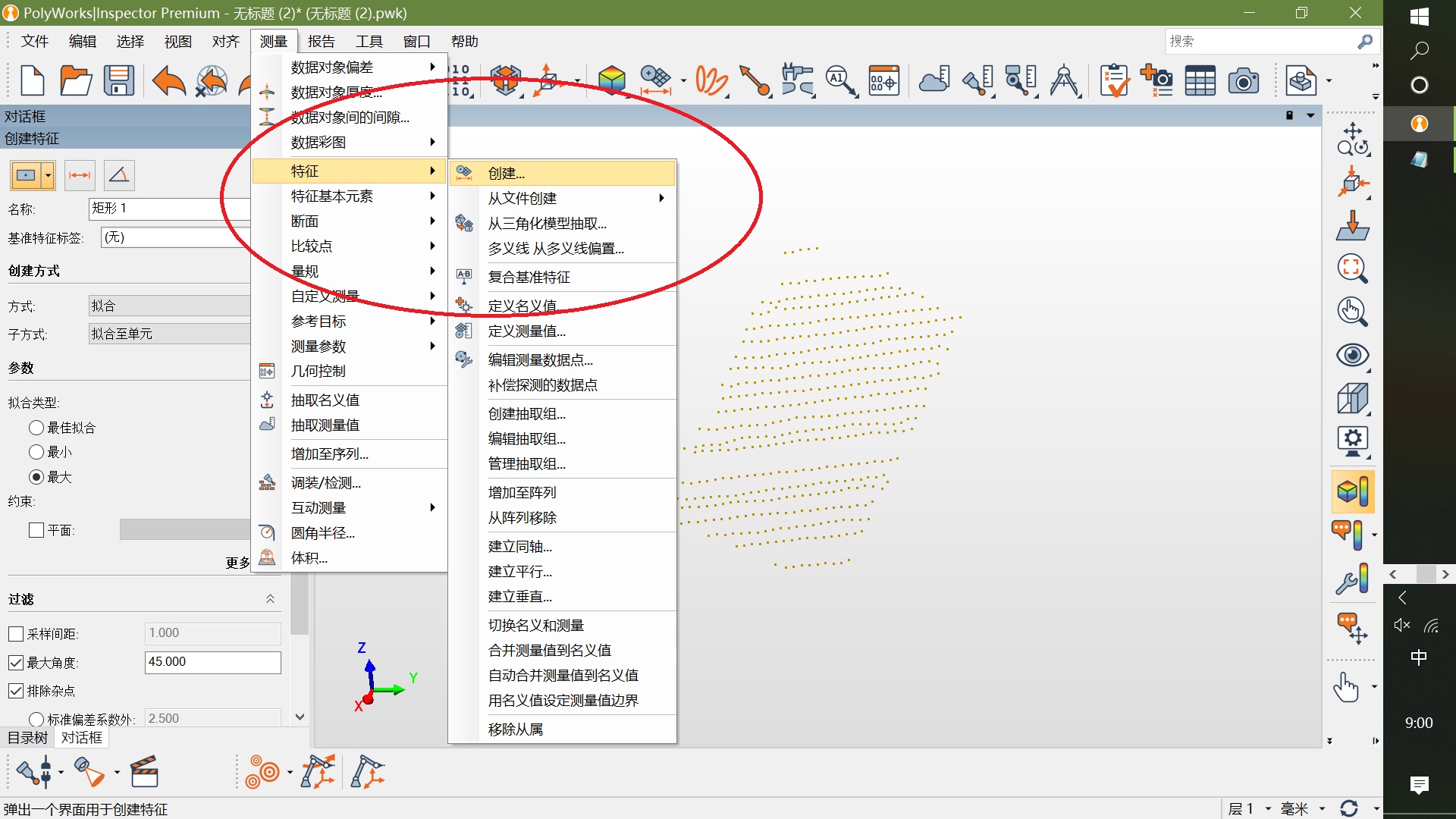Open the 报告 menu in menu bar
Viewport: 1456px width, 819px height.
point(321,42)
